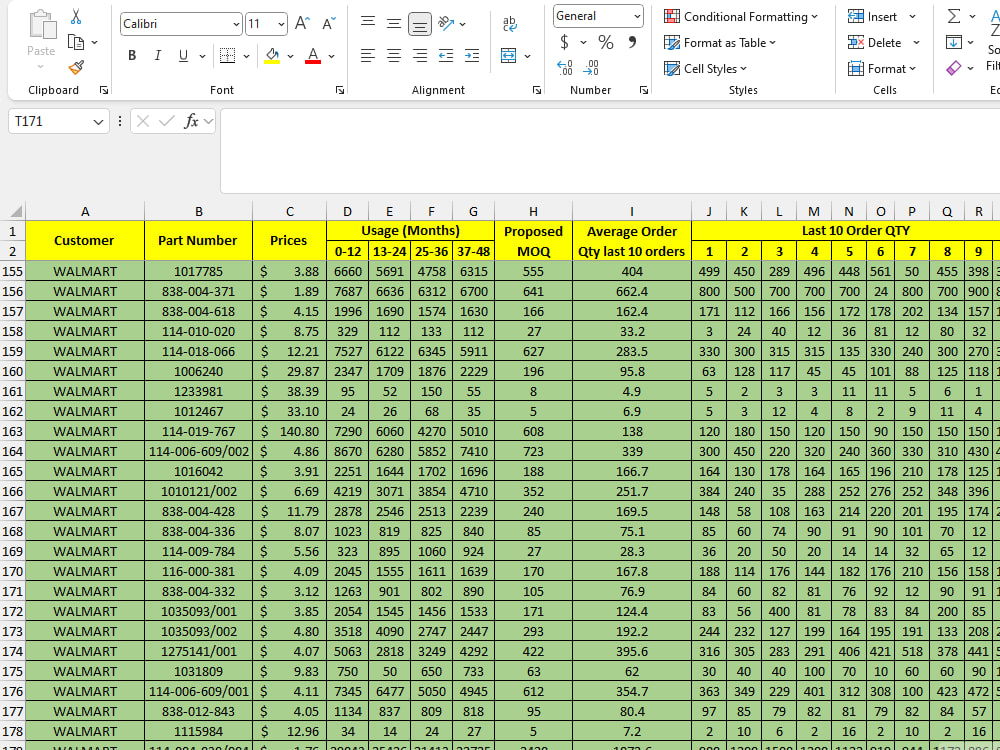Select row 163 header
Viewport: 1000px width, 750px height.
(13, 431)
